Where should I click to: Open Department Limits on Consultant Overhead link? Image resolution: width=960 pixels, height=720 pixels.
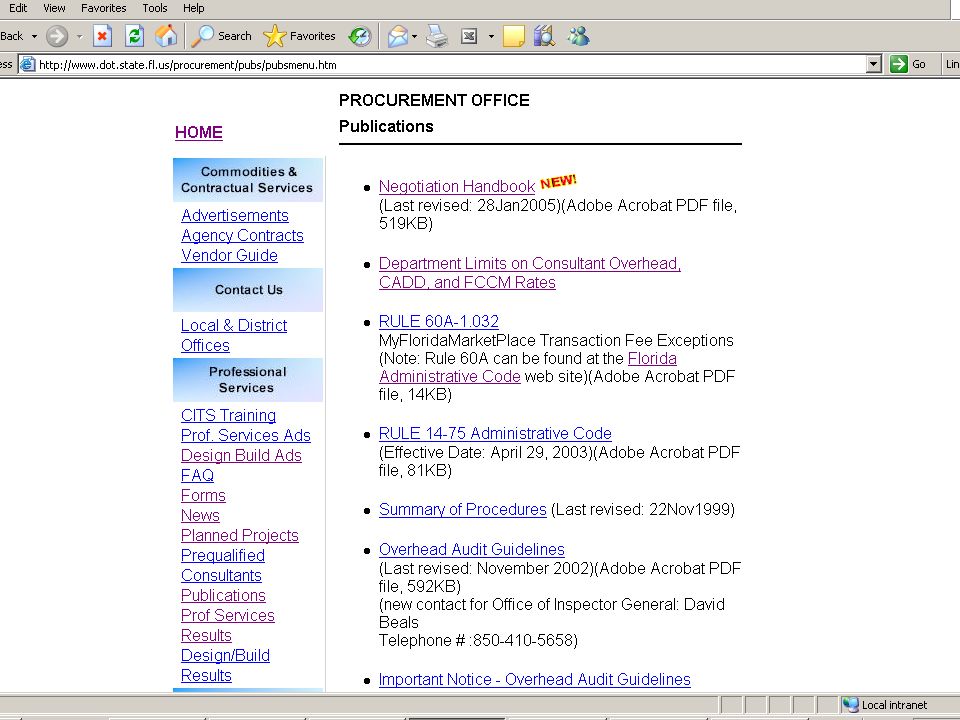[530, 272]
